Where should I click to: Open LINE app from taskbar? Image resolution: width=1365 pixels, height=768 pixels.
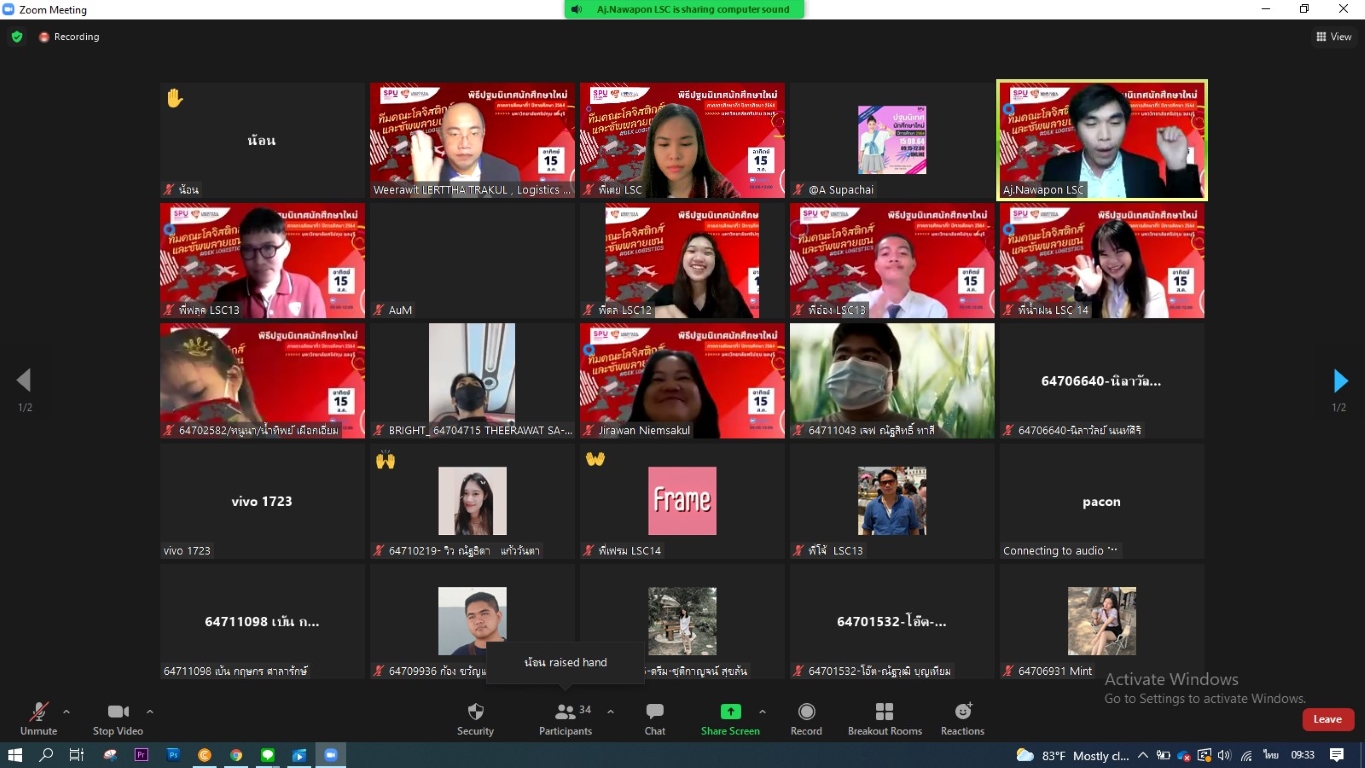pyautogui.click(x=268, y=755)
